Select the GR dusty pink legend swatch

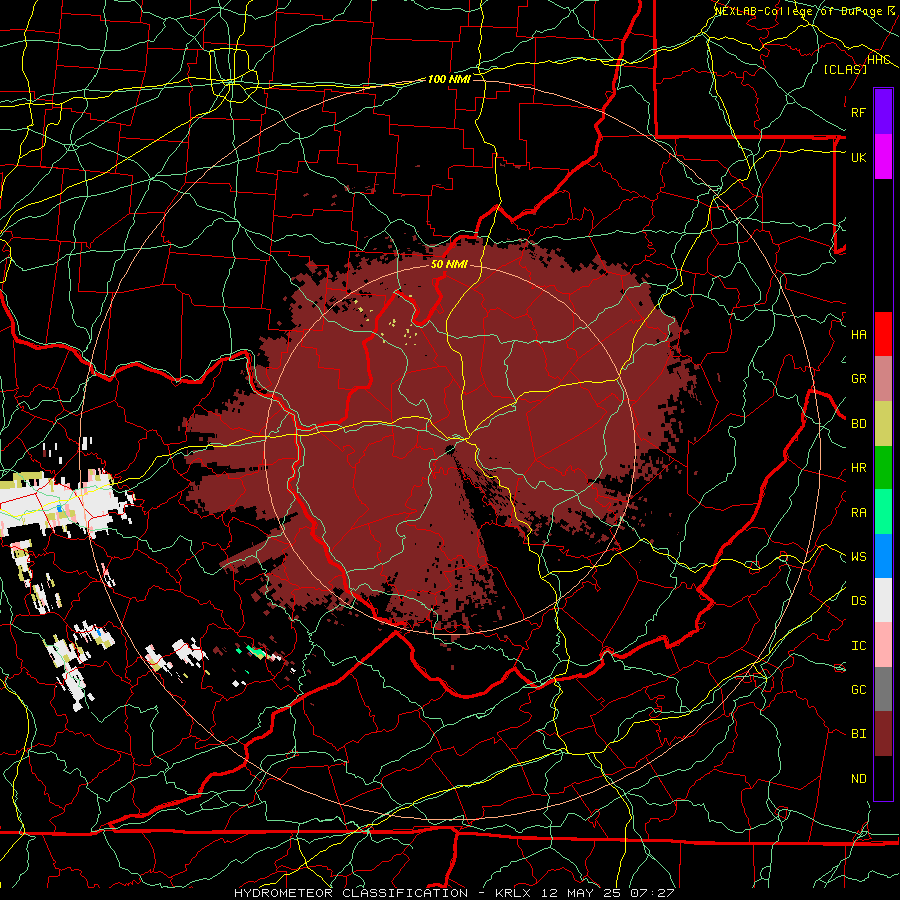(x=883, y=378)
